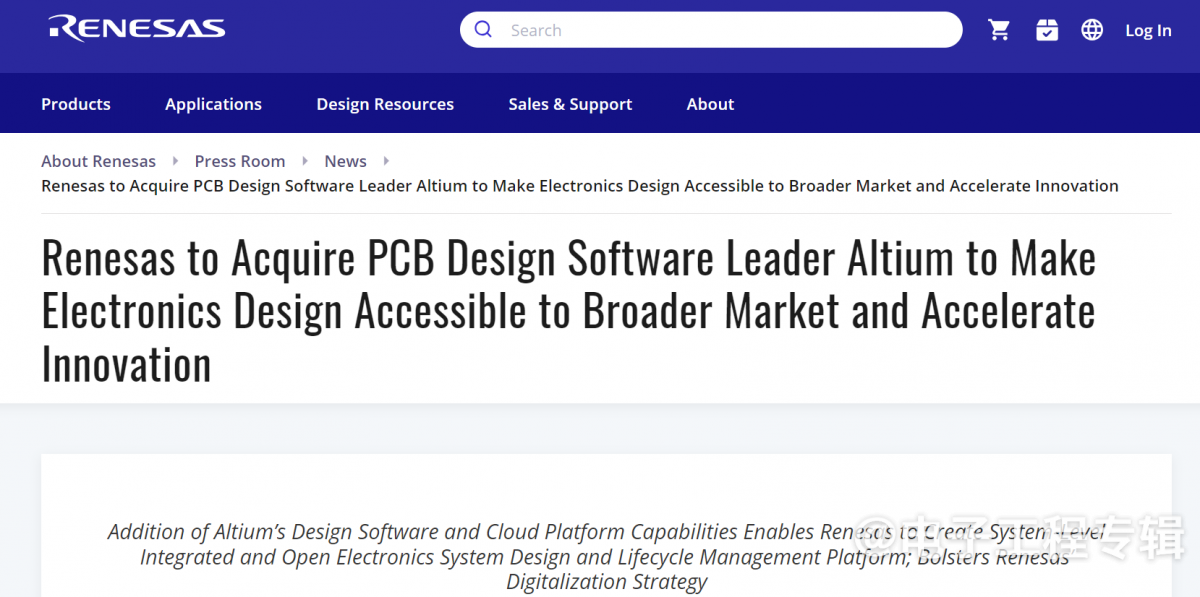Go to Press Room breadcrumb
This screenshot has width=1200, height=597.
(x=240, y=161)
